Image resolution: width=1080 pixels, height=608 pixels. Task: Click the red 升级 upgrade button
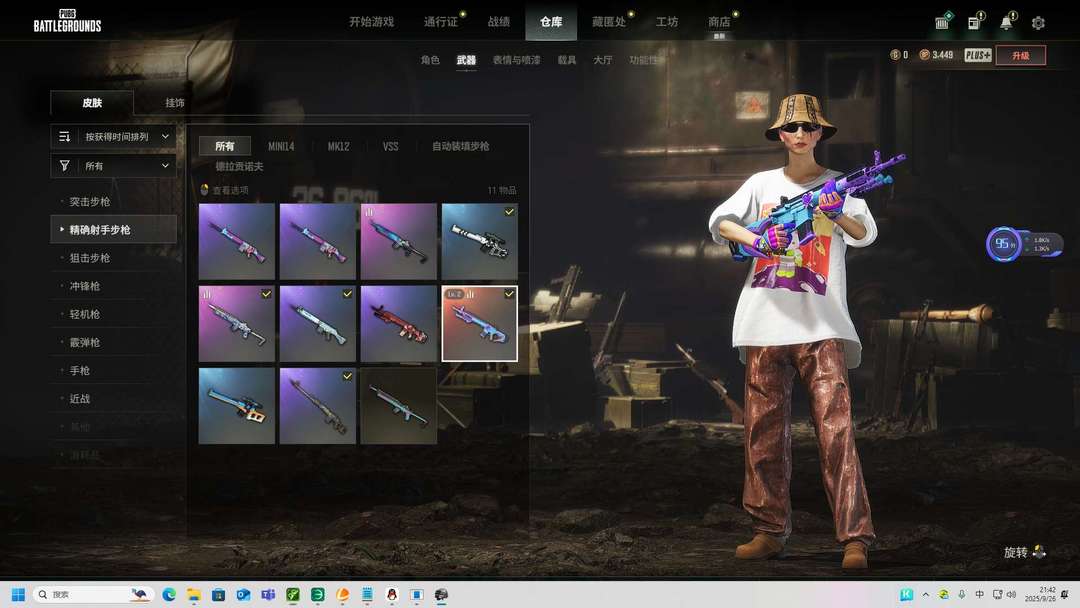[1021, 55]
